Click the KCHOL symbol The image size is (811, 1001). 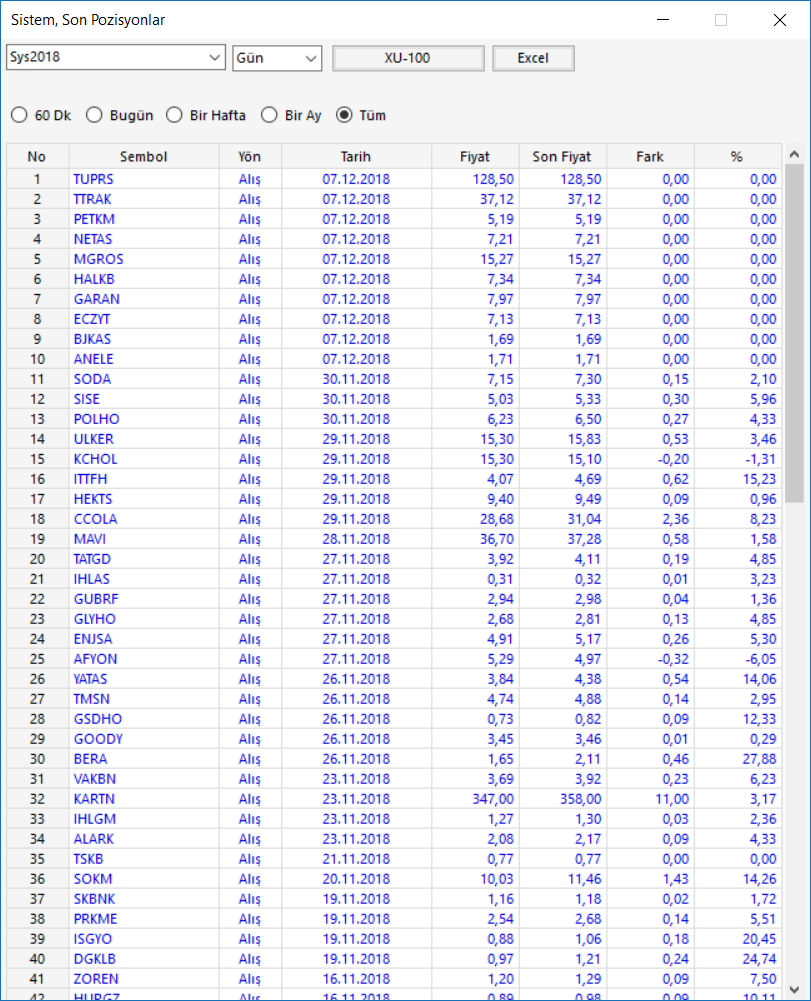(x=95, y=459)
